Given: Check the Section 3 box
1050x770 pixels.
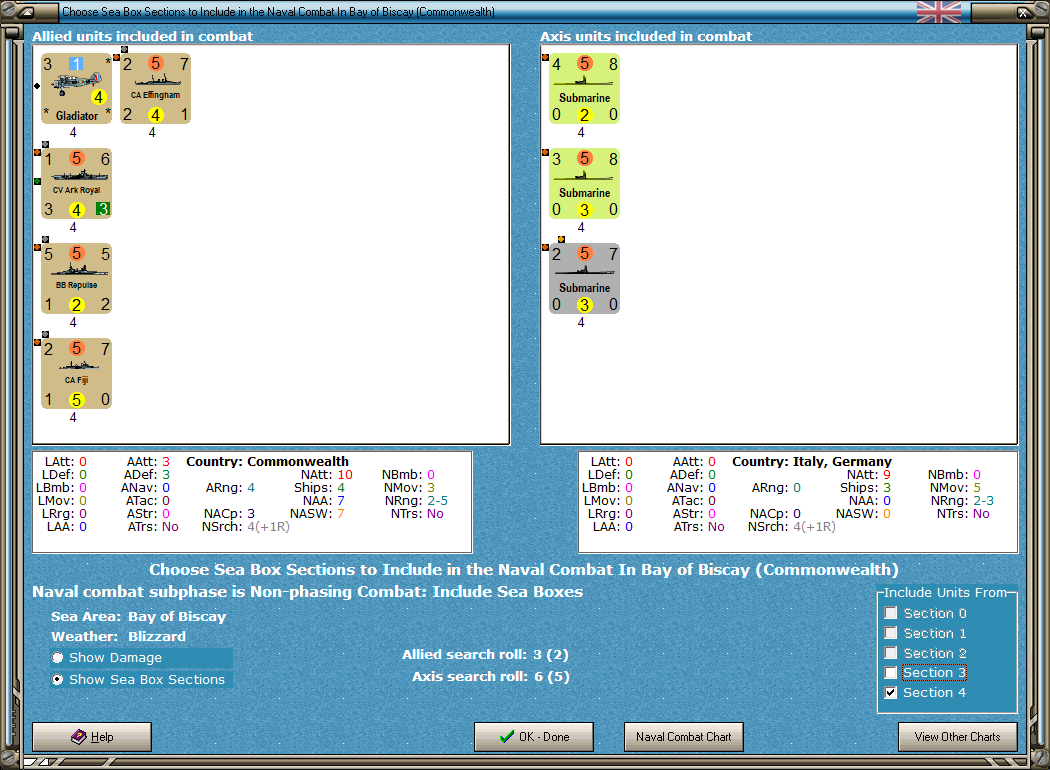Looking at the screenshot, I should [891, 672].
